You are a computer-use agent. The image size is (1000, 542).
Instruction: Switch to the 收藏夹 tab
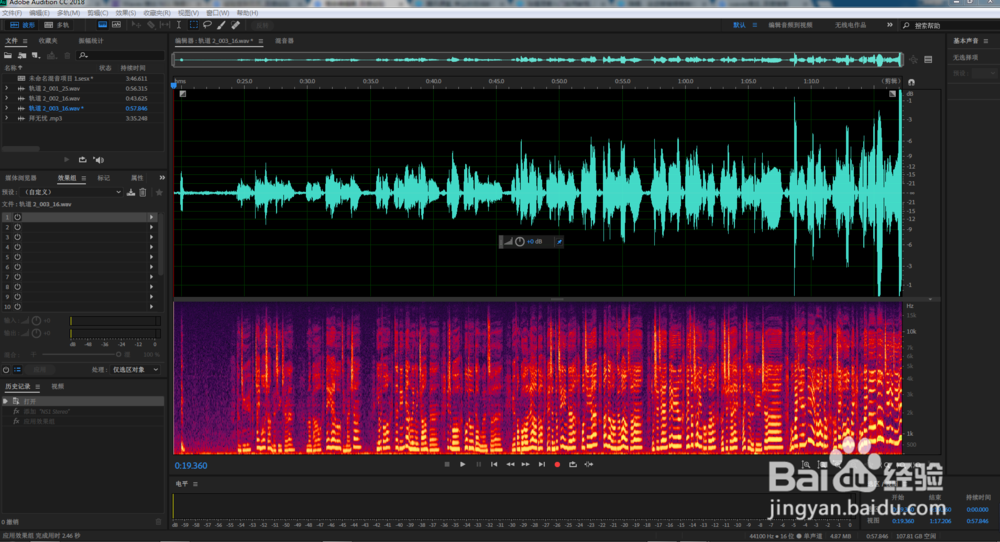pyautogui.click(x=48, y=41)
